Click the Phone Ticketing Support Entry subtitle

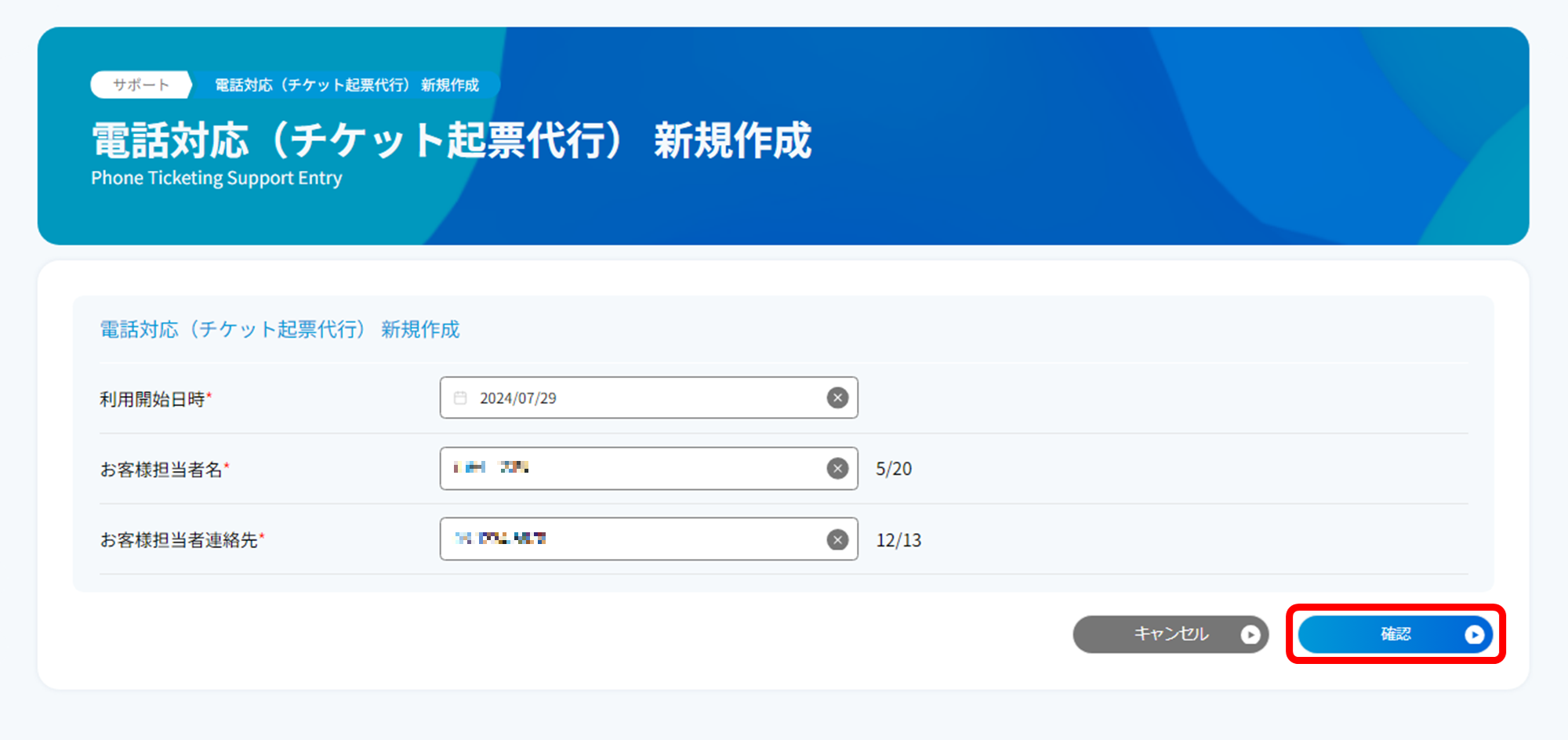click(216, 178)
